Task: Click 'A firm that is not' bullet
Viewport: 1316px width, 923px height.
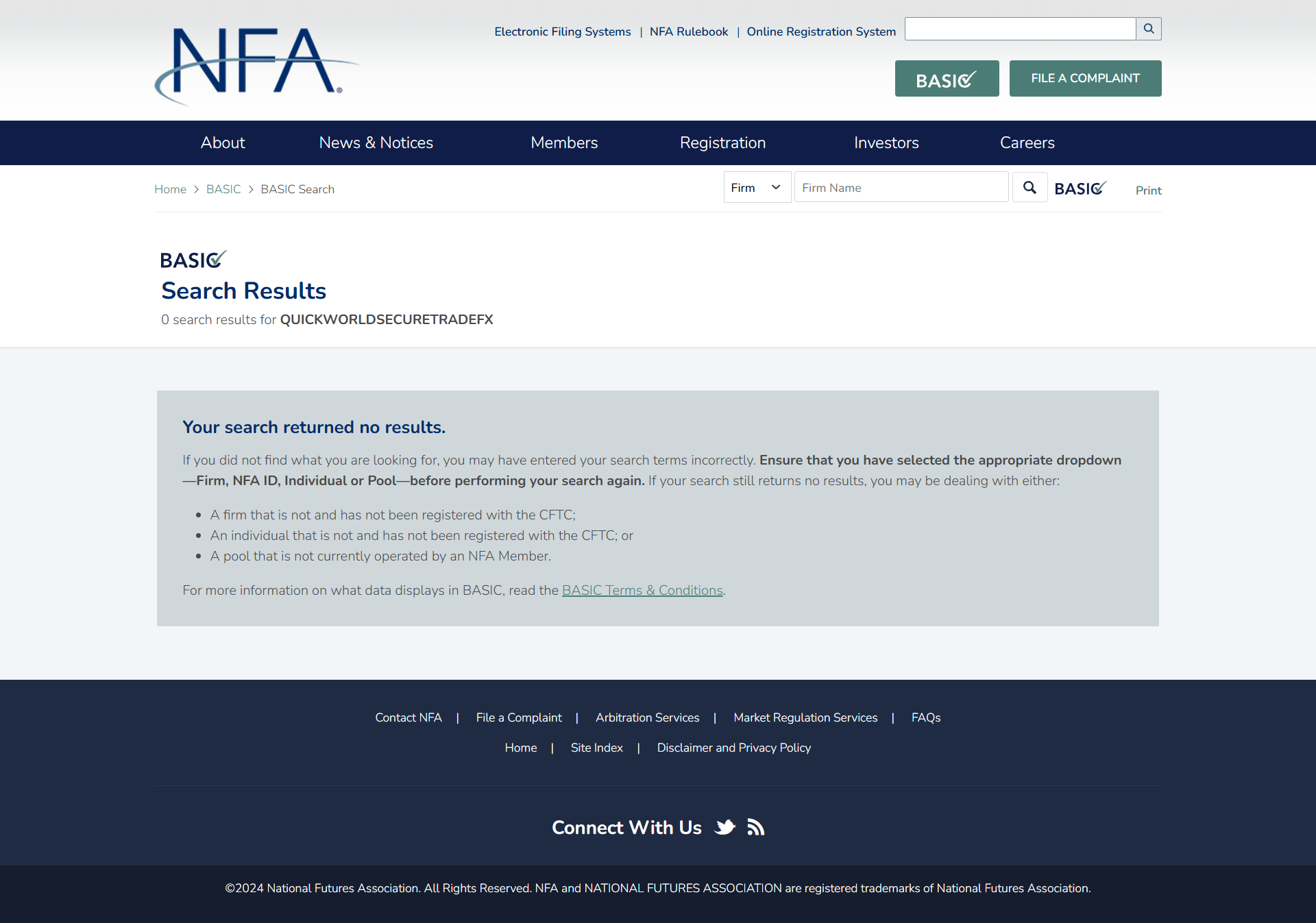Action: click(393, 515)
